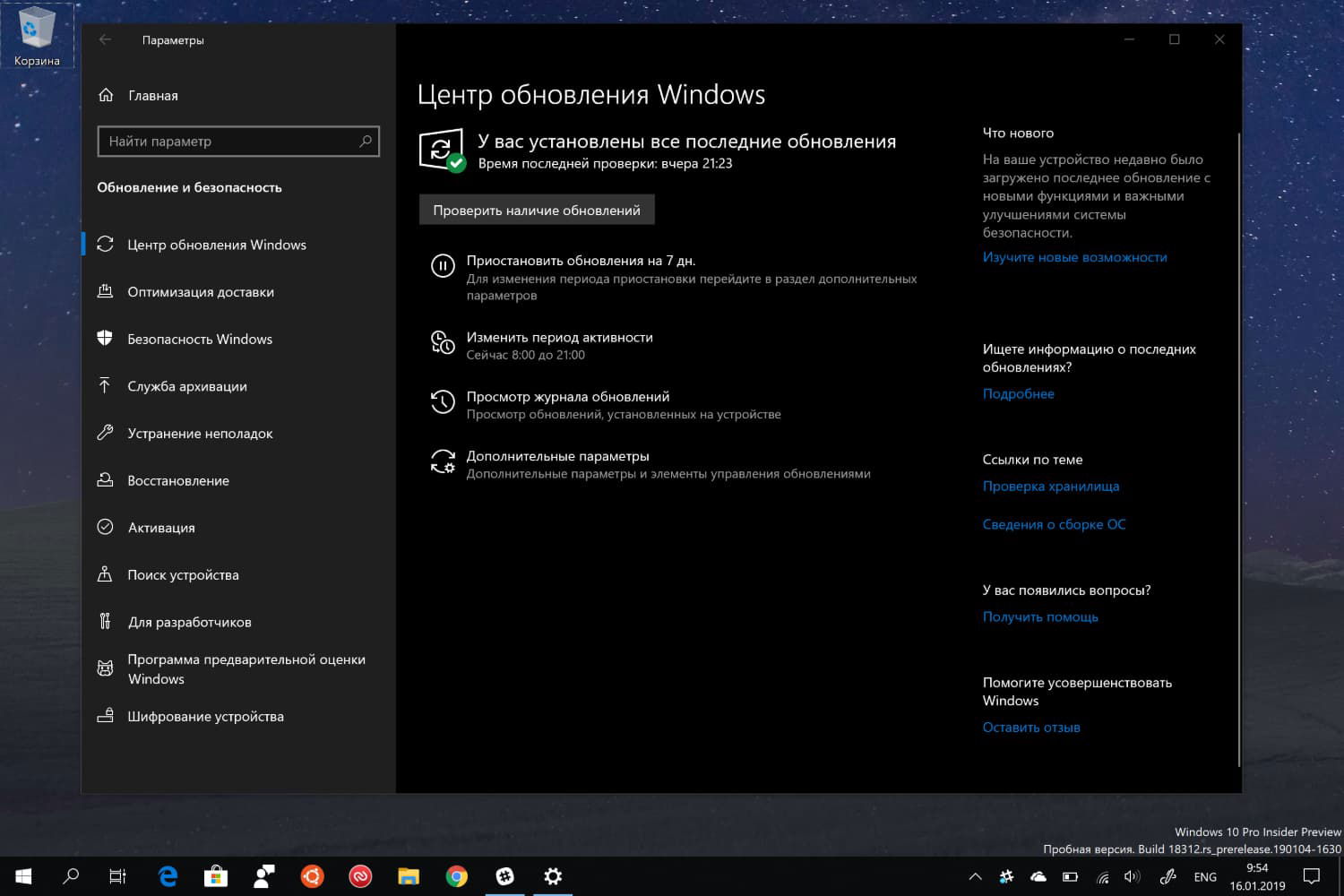Open Служба архивации section icon
The height and width of the screenshot is (896, 1344).
click(106, 386)
